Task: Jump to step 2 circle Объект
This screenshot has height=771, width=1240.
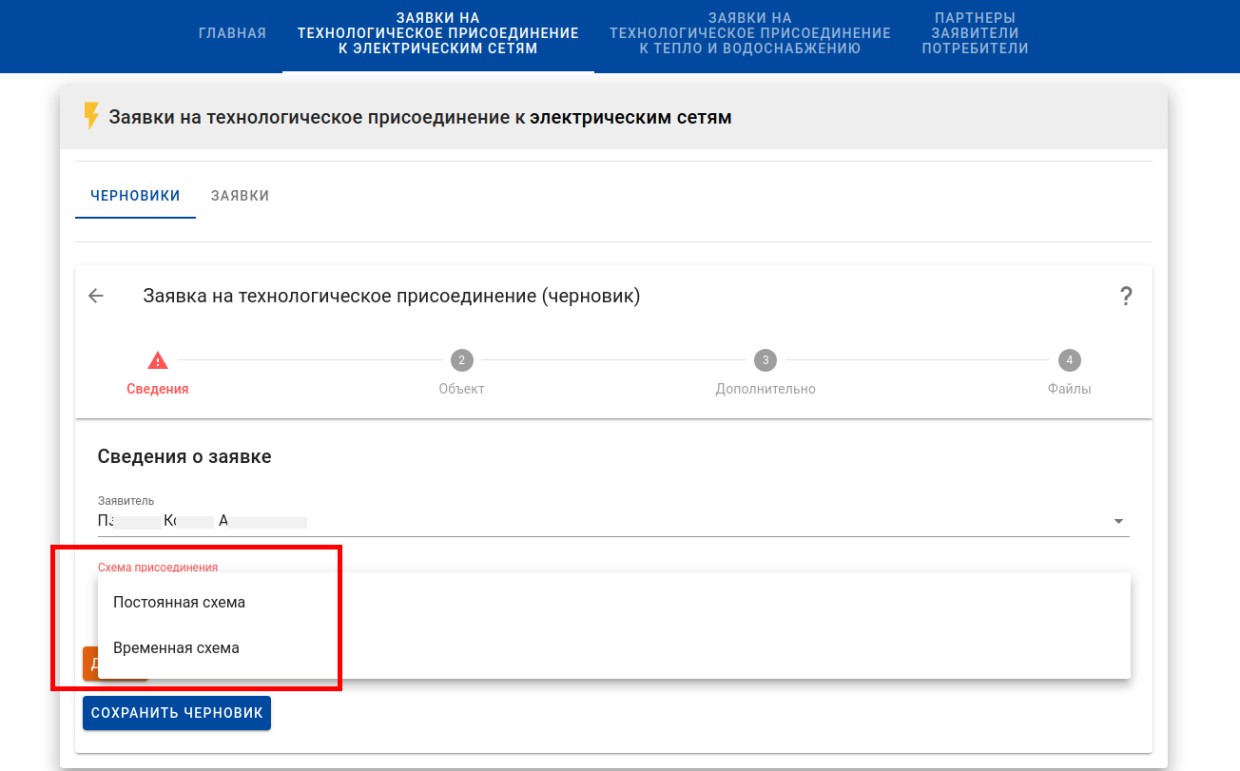Action: [461, 361]
